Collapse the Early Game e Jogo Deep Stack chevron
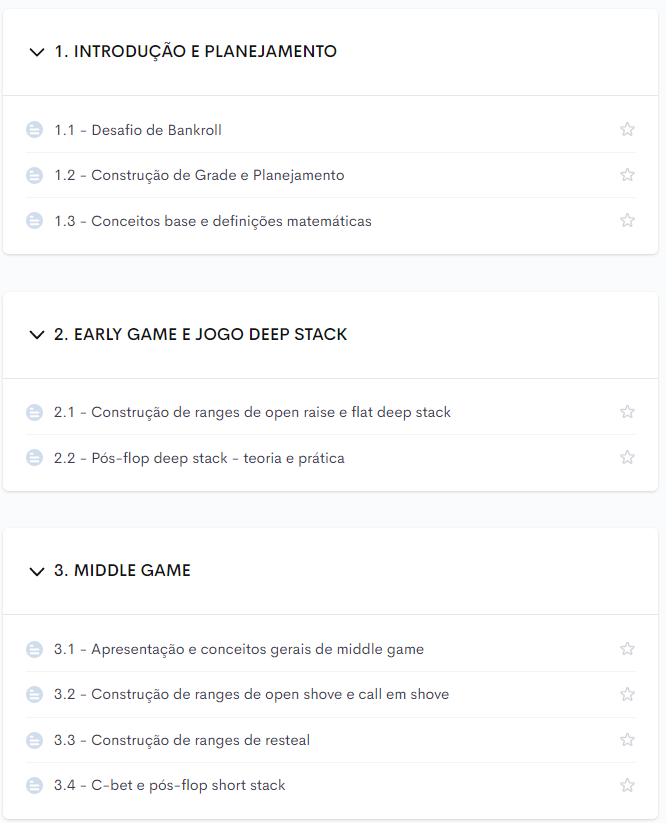666x823 pixels. point(37,335)
